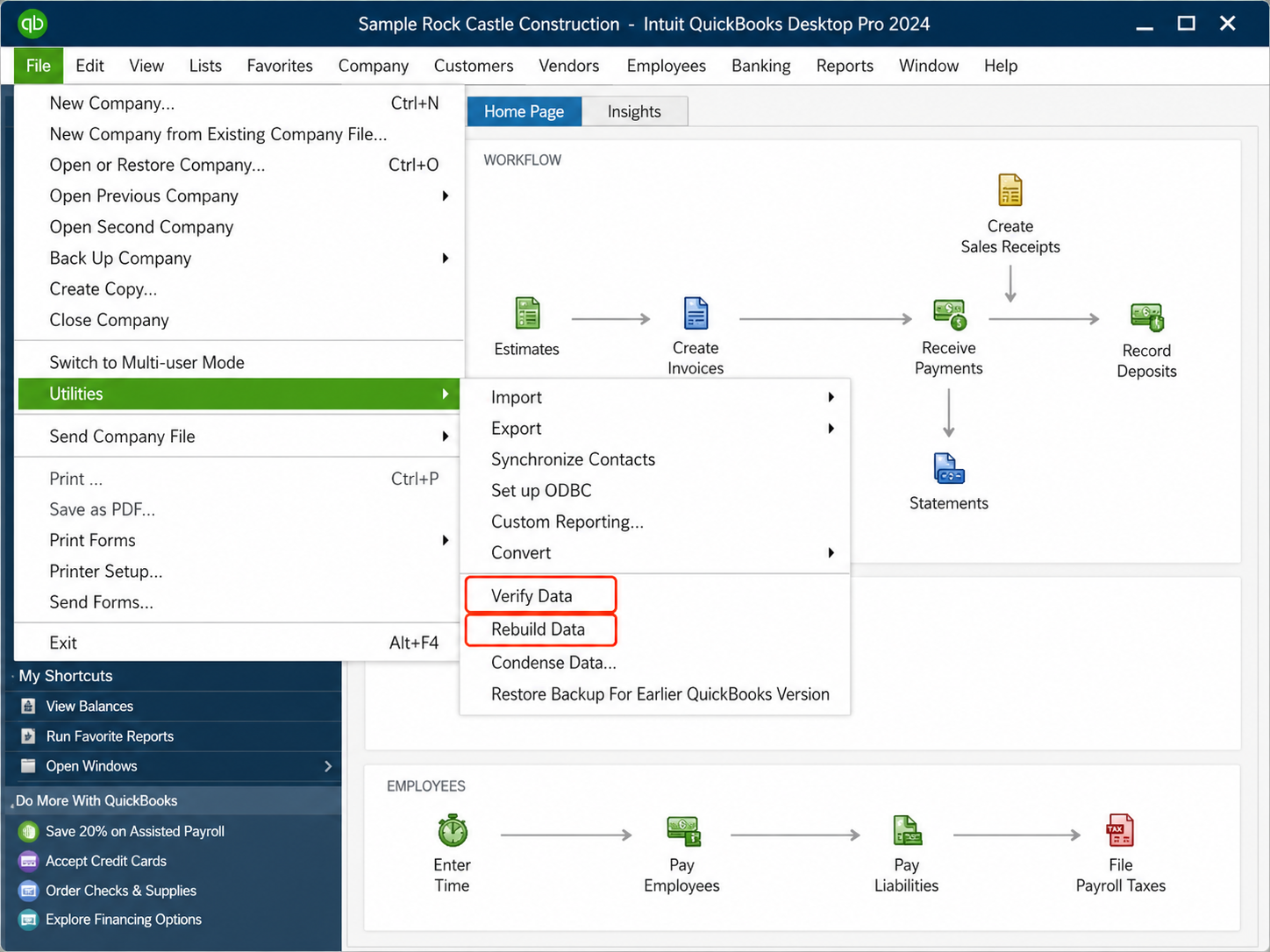The image size is (1270, 952).
Task: Open the Enter Time stopwatch icon
Action: (x=453, y=830)
